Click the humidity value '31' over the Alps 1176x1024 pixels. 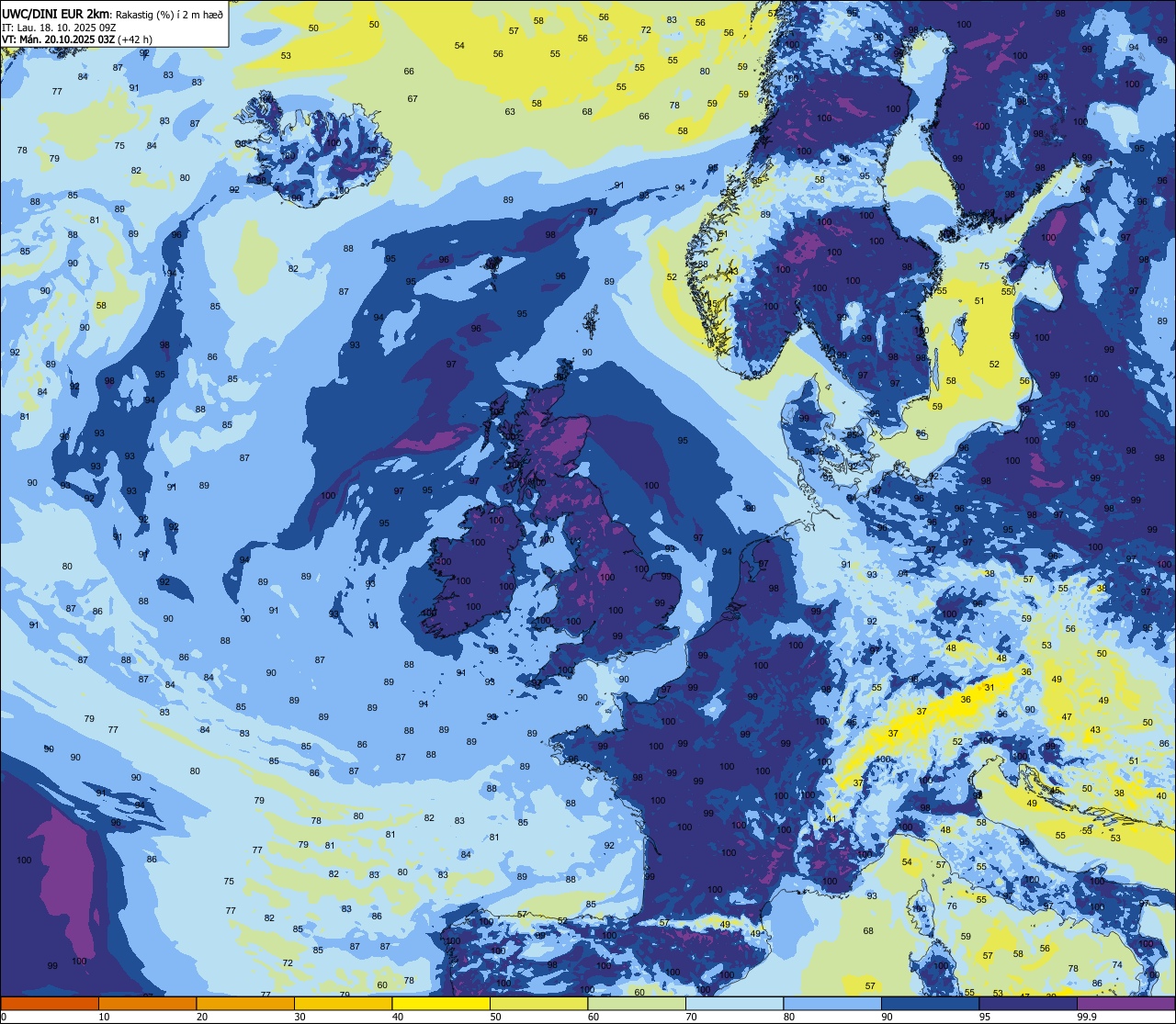click(x=989, y=688)
